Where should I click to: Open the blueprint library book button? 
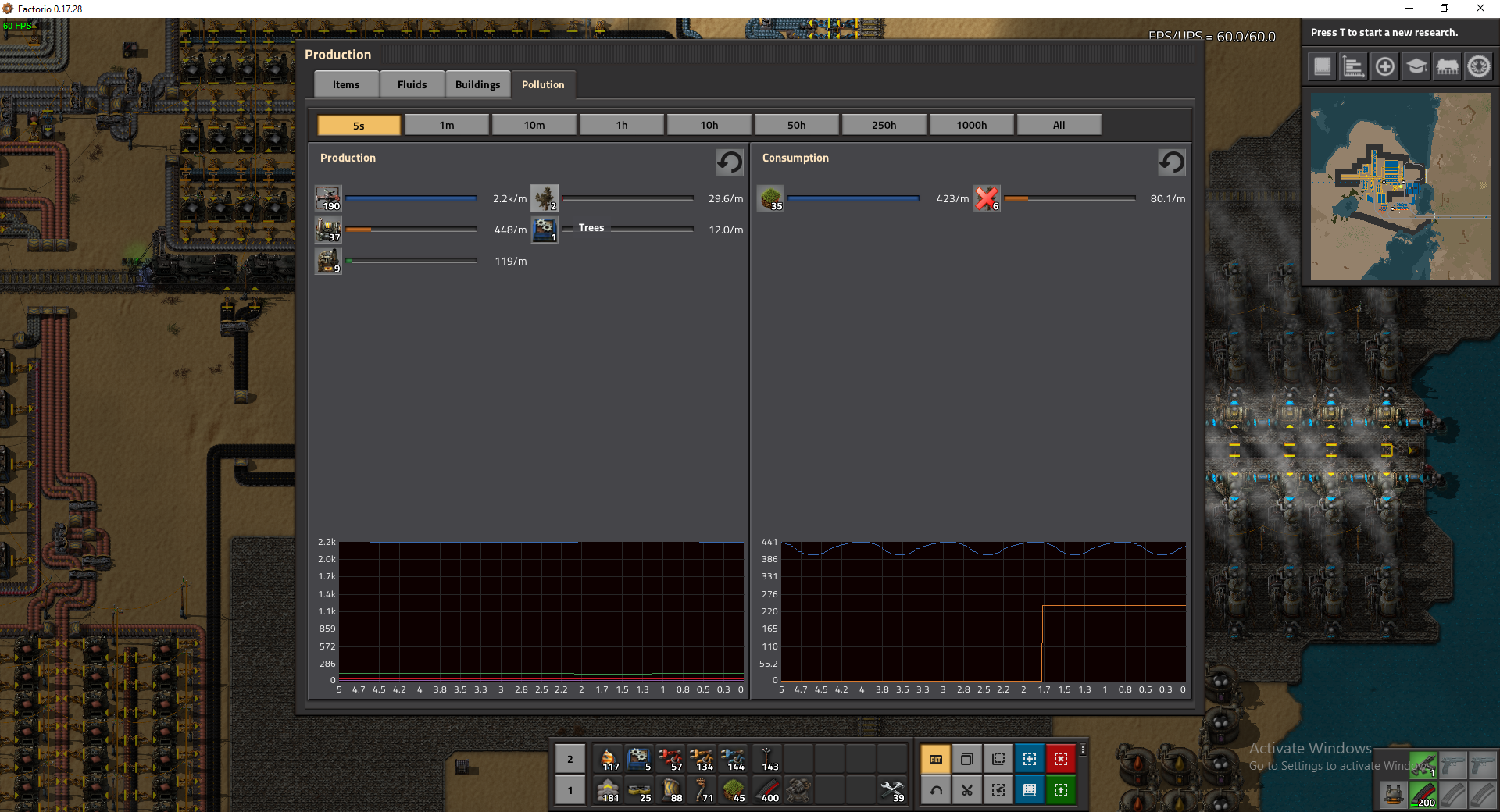click(x=1322, y=66)
